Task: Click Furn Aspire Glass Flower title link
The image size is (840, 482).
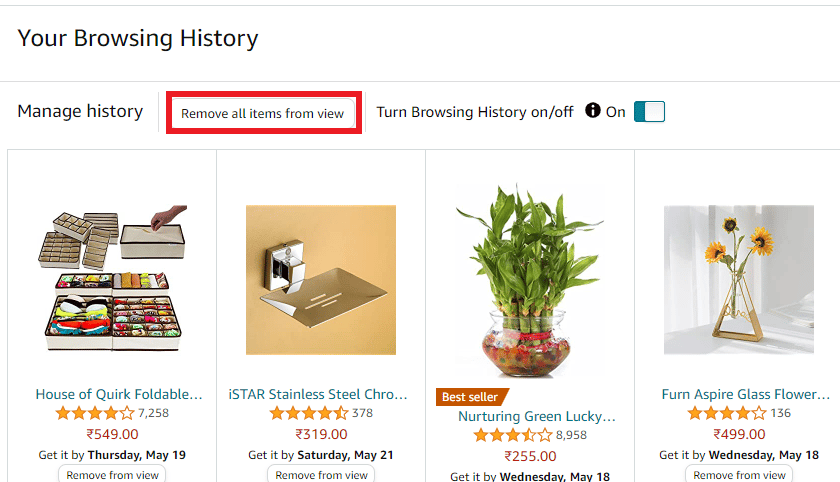Action: (x=746, y=394)
